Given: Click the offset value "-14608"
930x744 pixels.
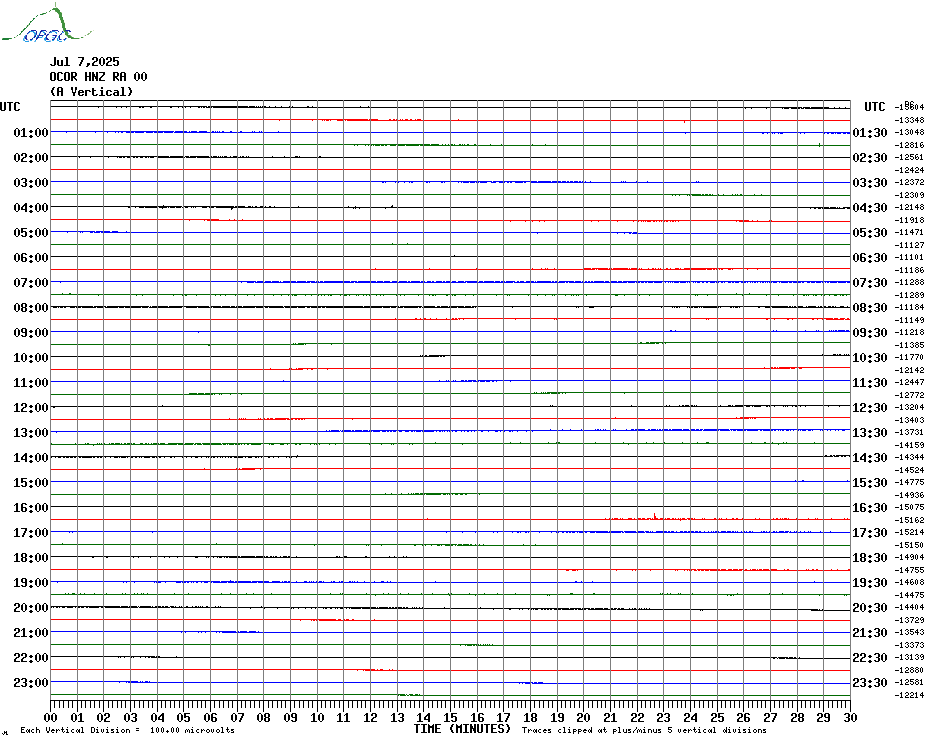Looking at the screenshot, I should (909, 582).
